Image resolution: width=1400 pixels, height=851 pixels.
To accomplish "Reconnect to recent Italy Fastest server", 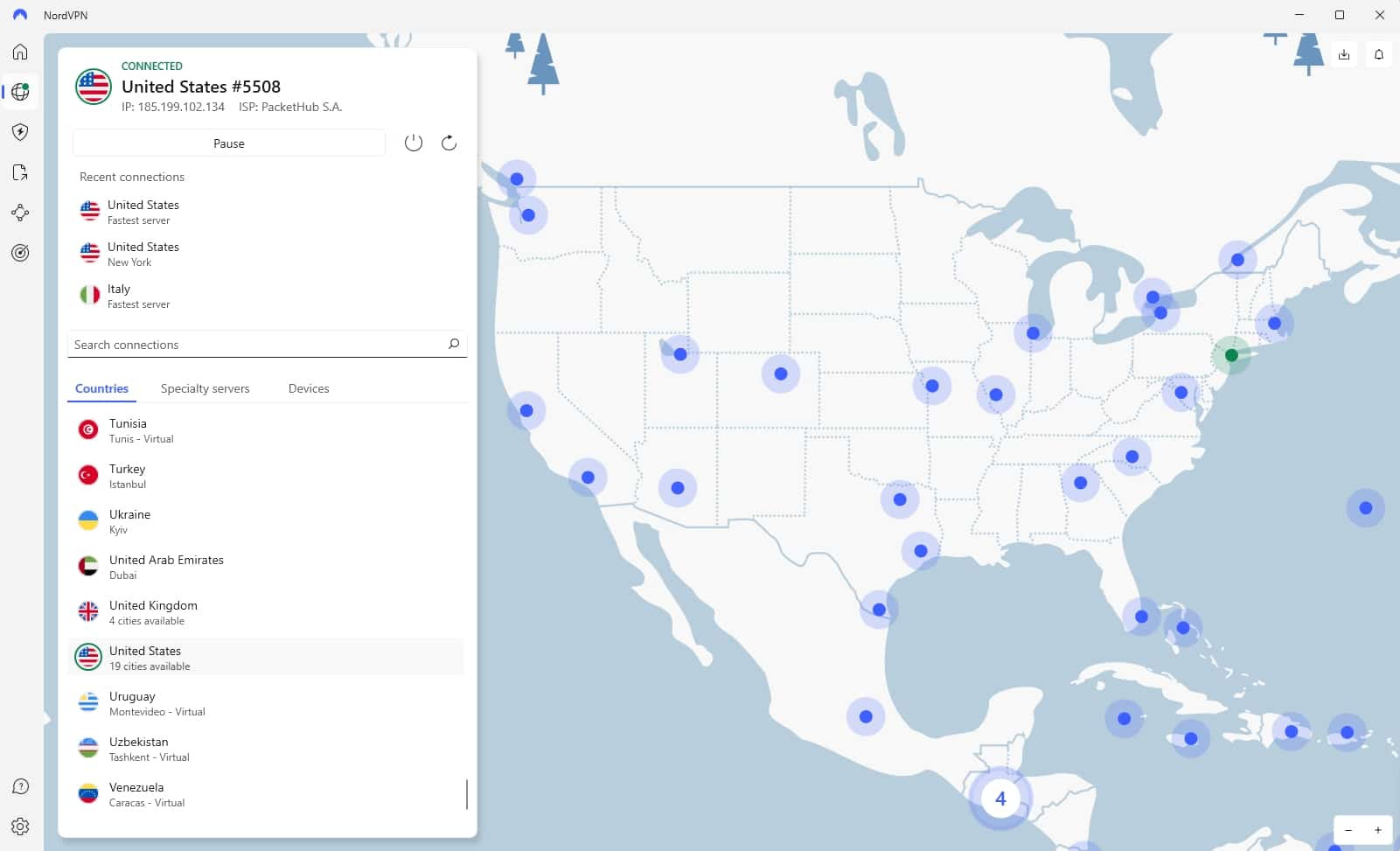I will pyautogui.click(x=268, y=296).
